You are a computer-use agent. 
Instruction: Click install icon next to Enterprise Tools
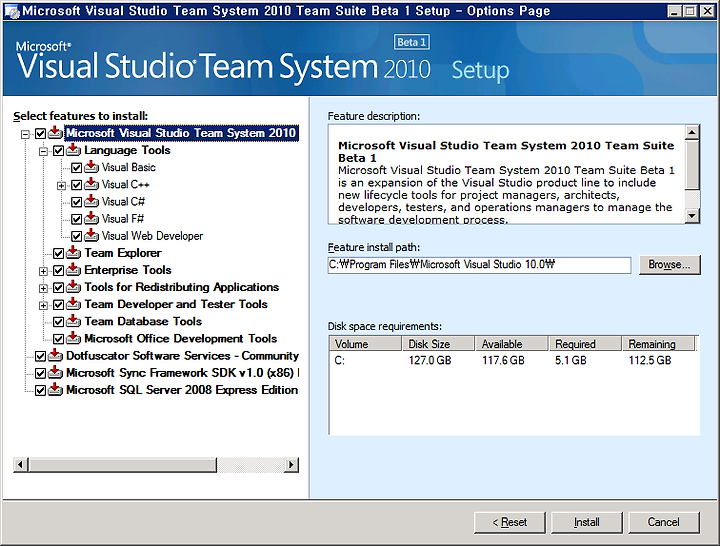[73, 270]
